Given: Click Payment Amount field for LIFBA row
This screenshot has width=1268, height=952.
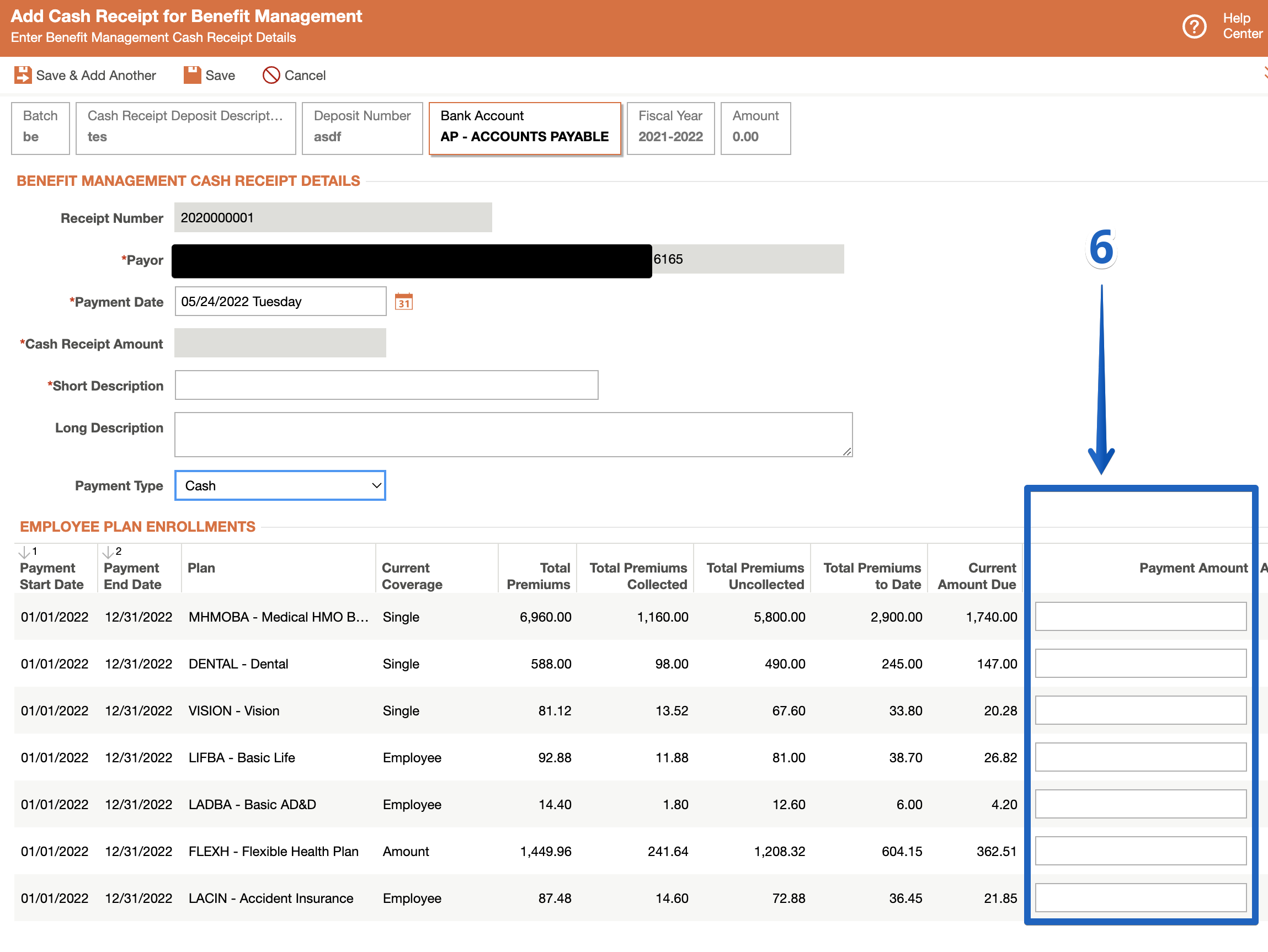Looking at the screenshot, I should tap(1141, 757).
